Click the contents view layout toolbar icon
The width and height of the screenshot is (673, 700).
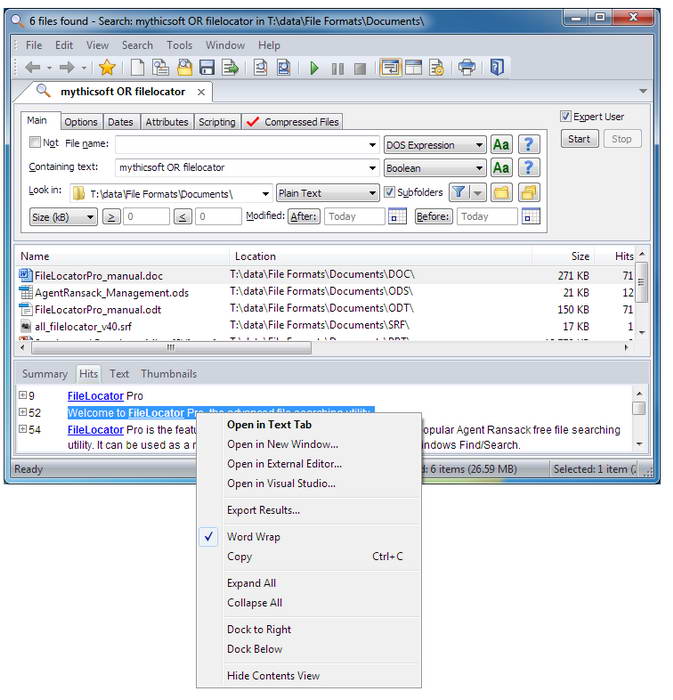pyautogui.click(x=414, y=68)
